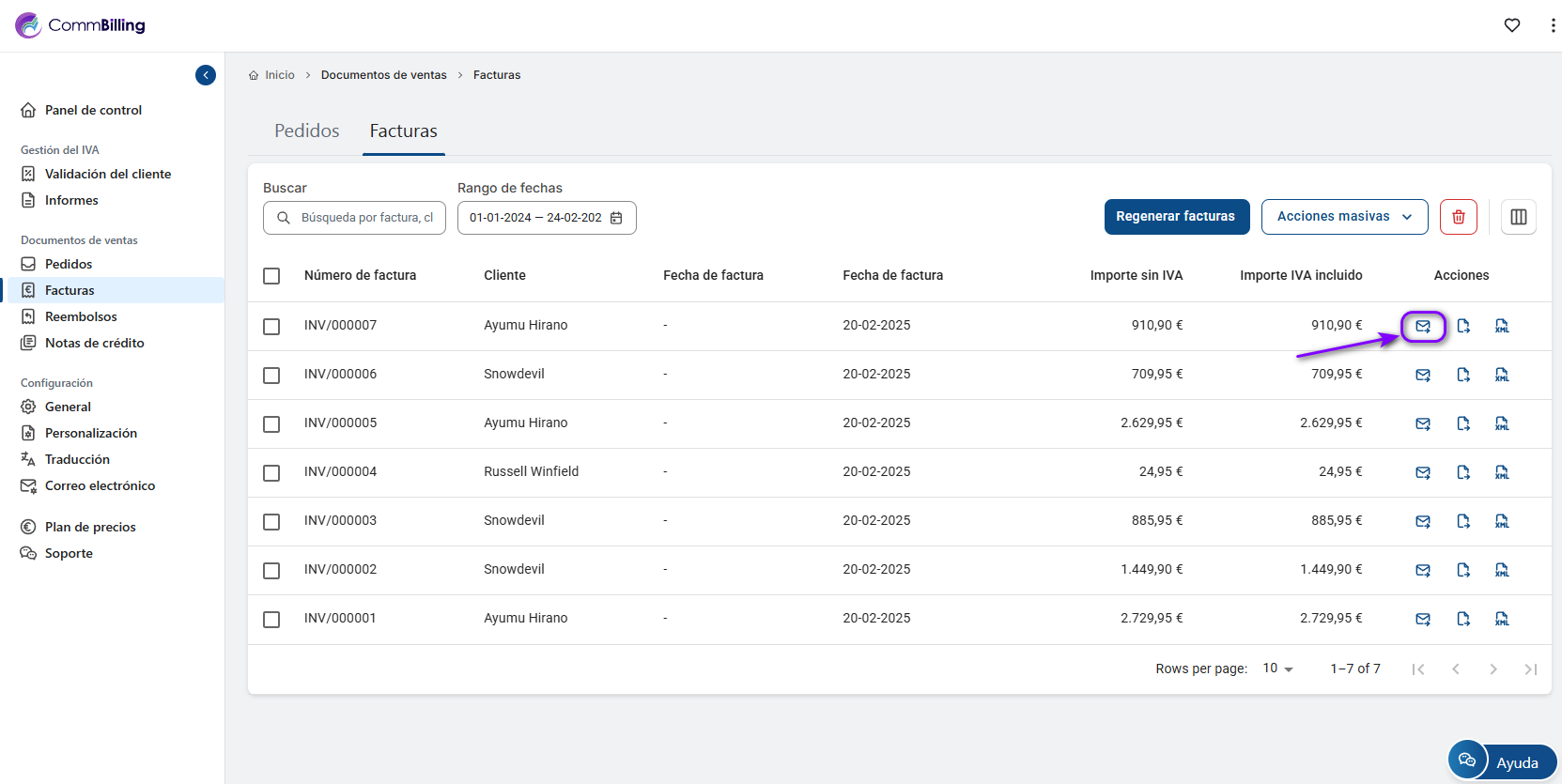This screenshot has height=784, width=1562.
Task: Send invoice INV/000007 by email
Action: pos(1423,327)
